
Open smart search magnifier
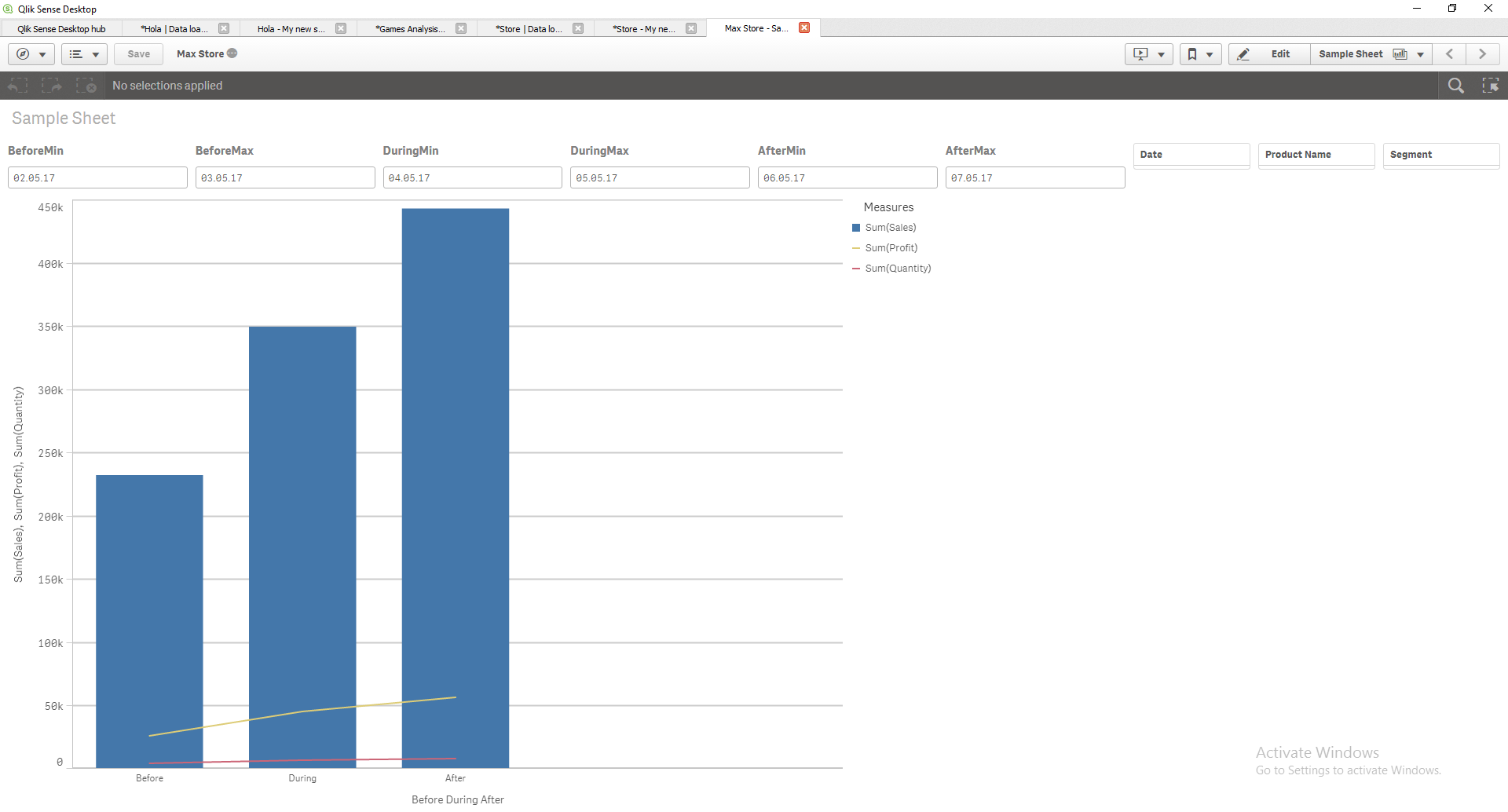[x=1455, y=86]
